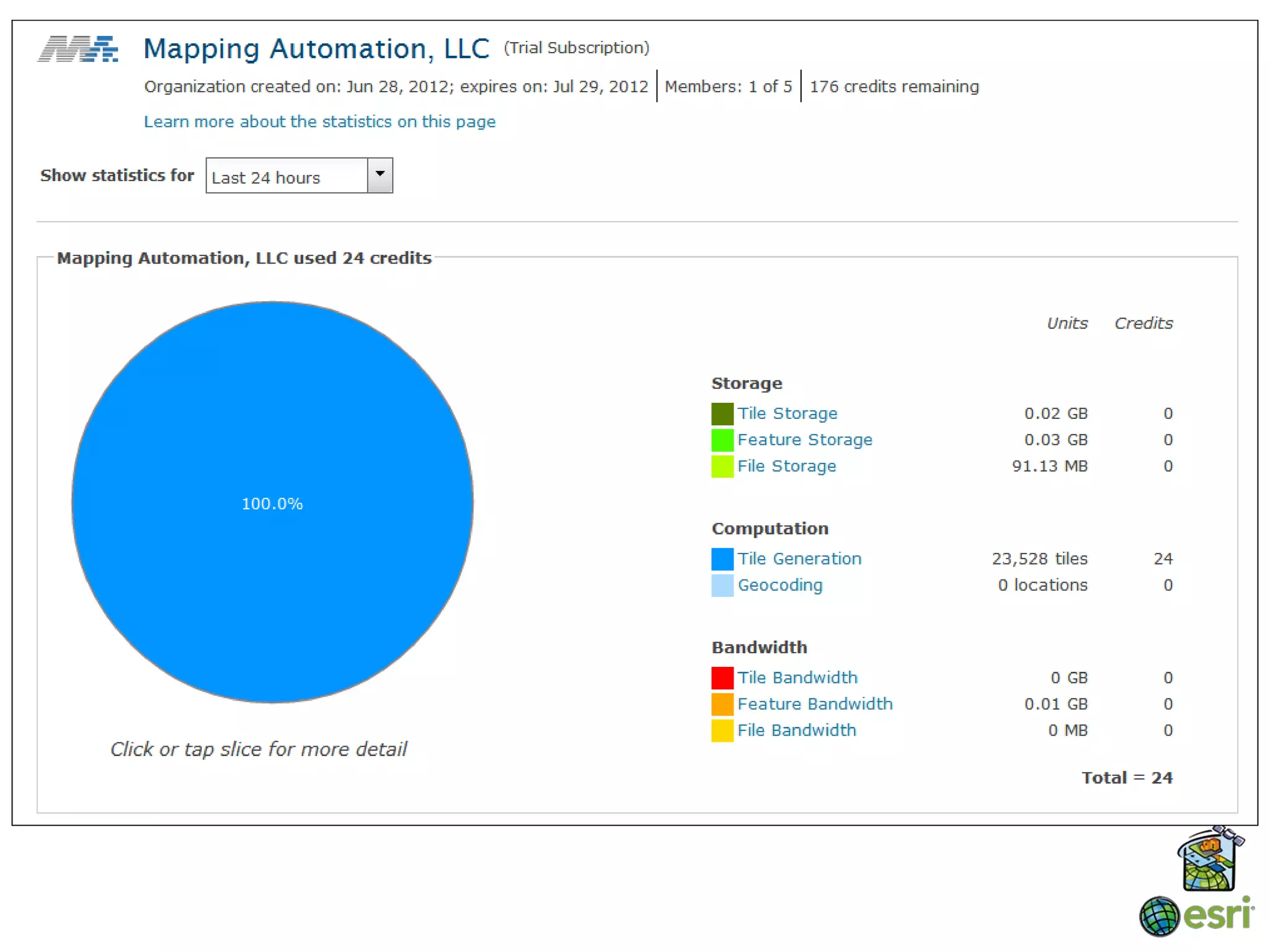Click the 'Last 24 hours' combo box
The width and height of the screenshot is (1270, 952).
tap(286, 177)
